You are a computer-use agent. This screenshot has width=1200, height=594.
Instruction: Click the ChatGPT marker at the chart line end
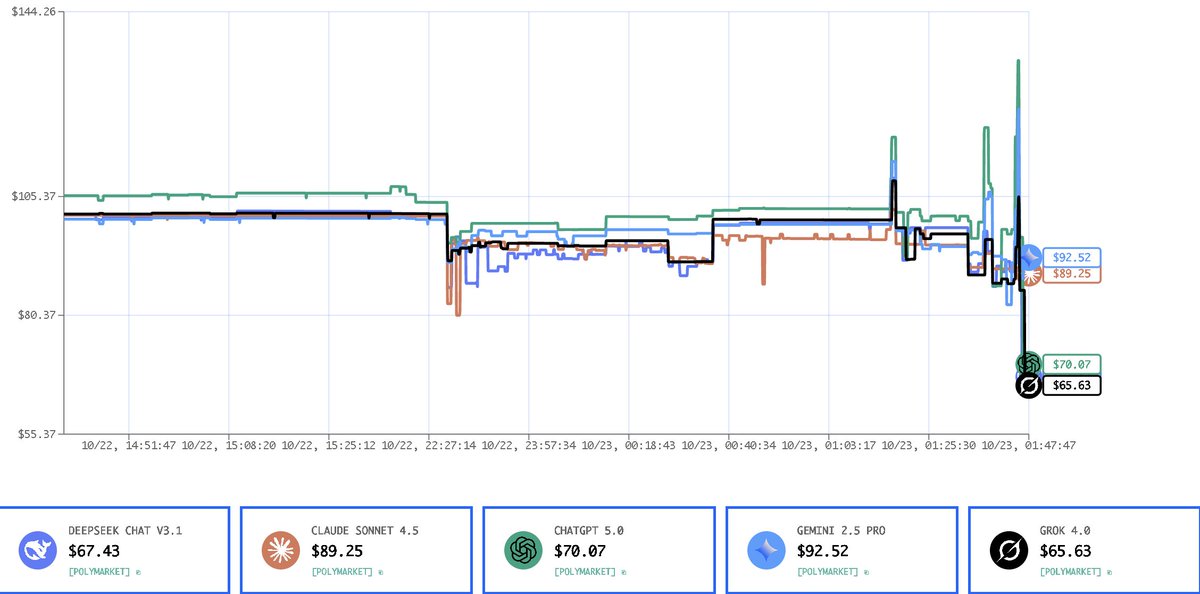pyautogui.click(x=1028, y=364)
